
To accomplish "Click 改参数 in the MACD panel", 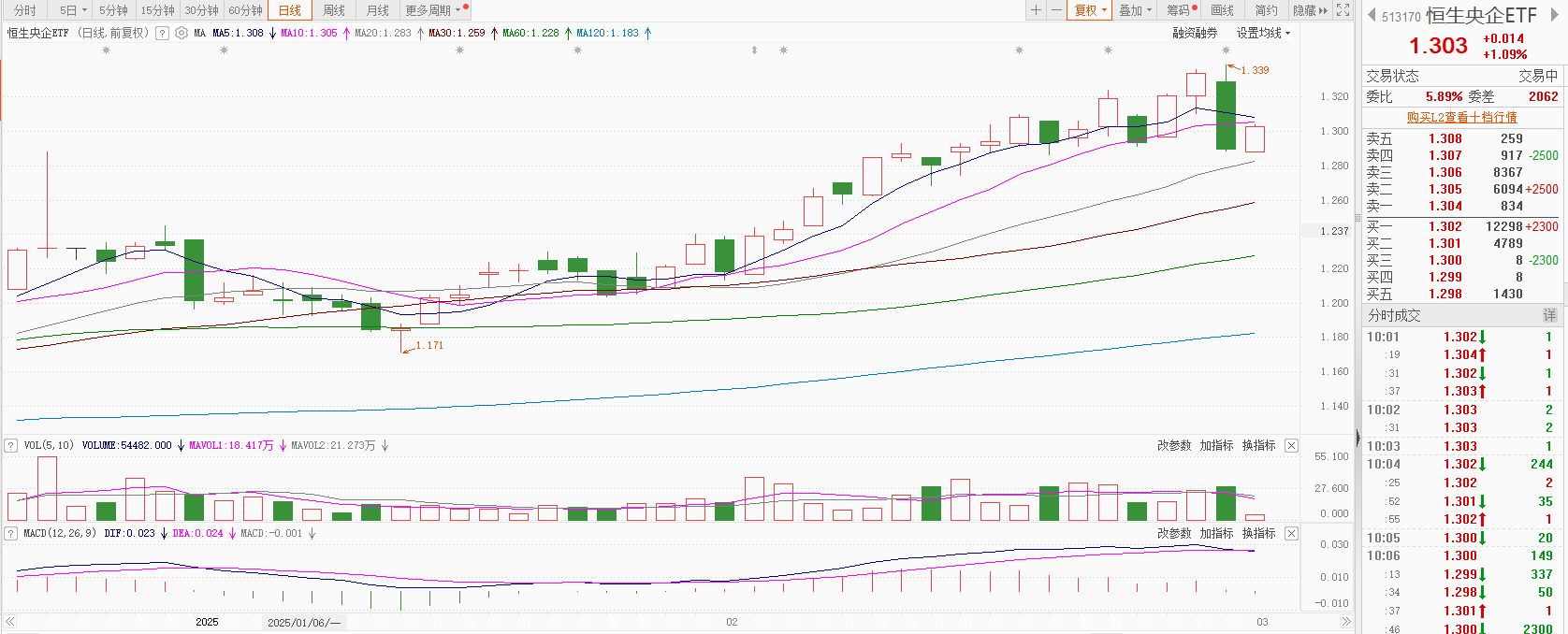I will click(x=1173, y=533).
